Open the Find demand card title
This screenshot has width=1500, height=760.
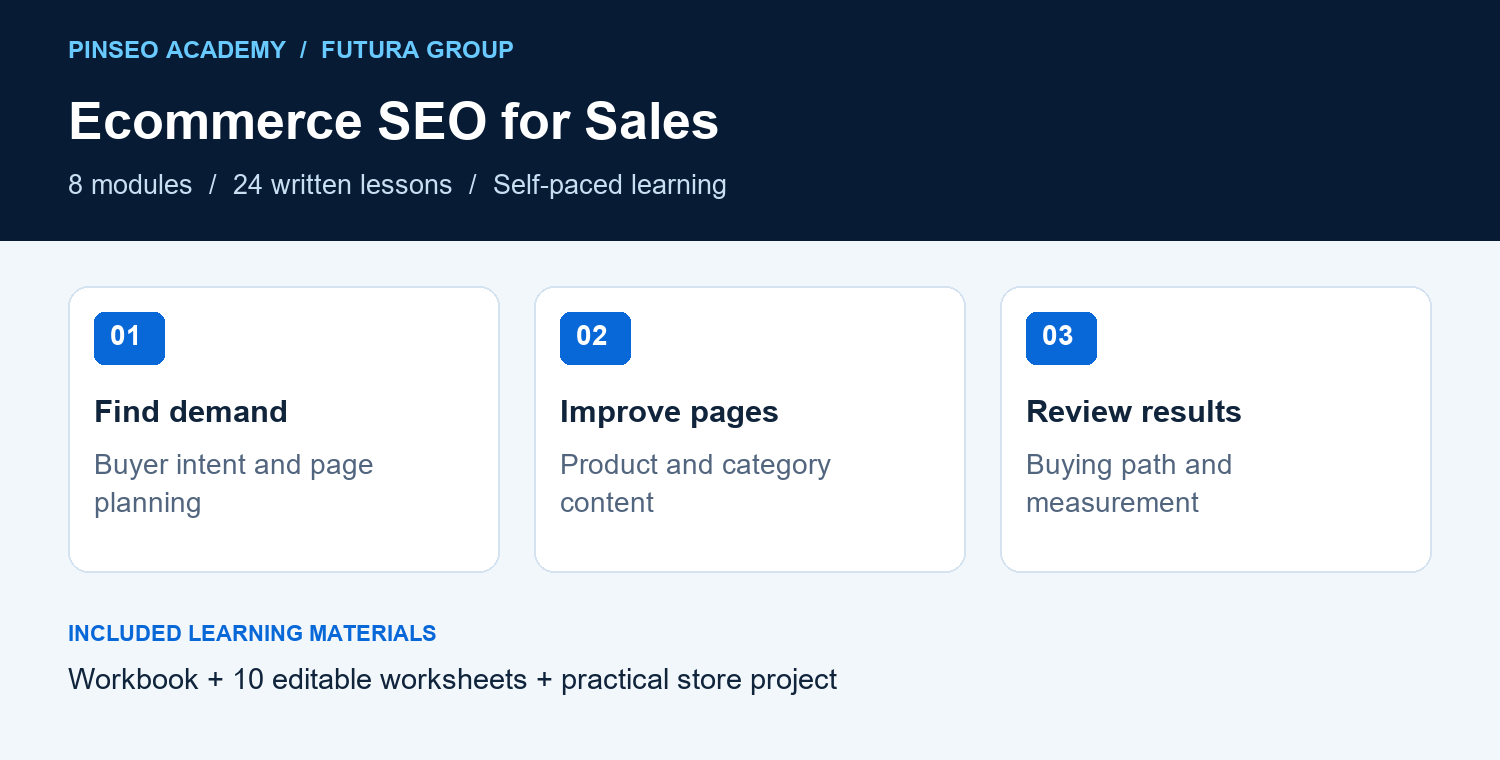click(x=191, y=412)
